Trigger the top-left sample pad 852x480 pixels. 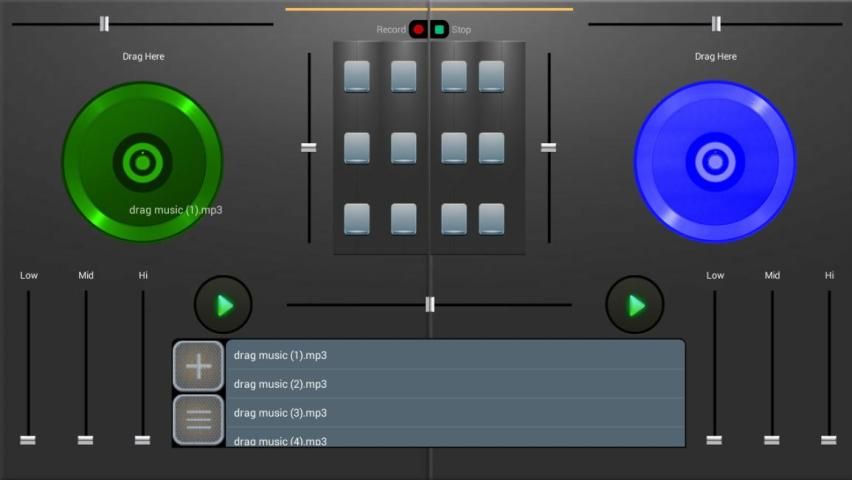click(357, 76)
